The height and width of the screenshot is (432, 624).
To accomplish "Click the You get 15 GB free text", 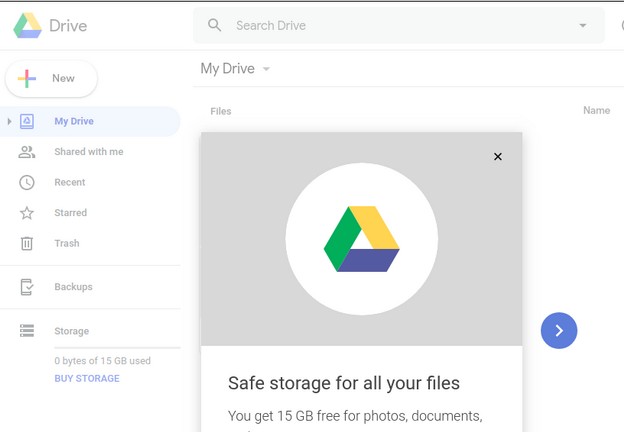I will click(x=355, y=416).
